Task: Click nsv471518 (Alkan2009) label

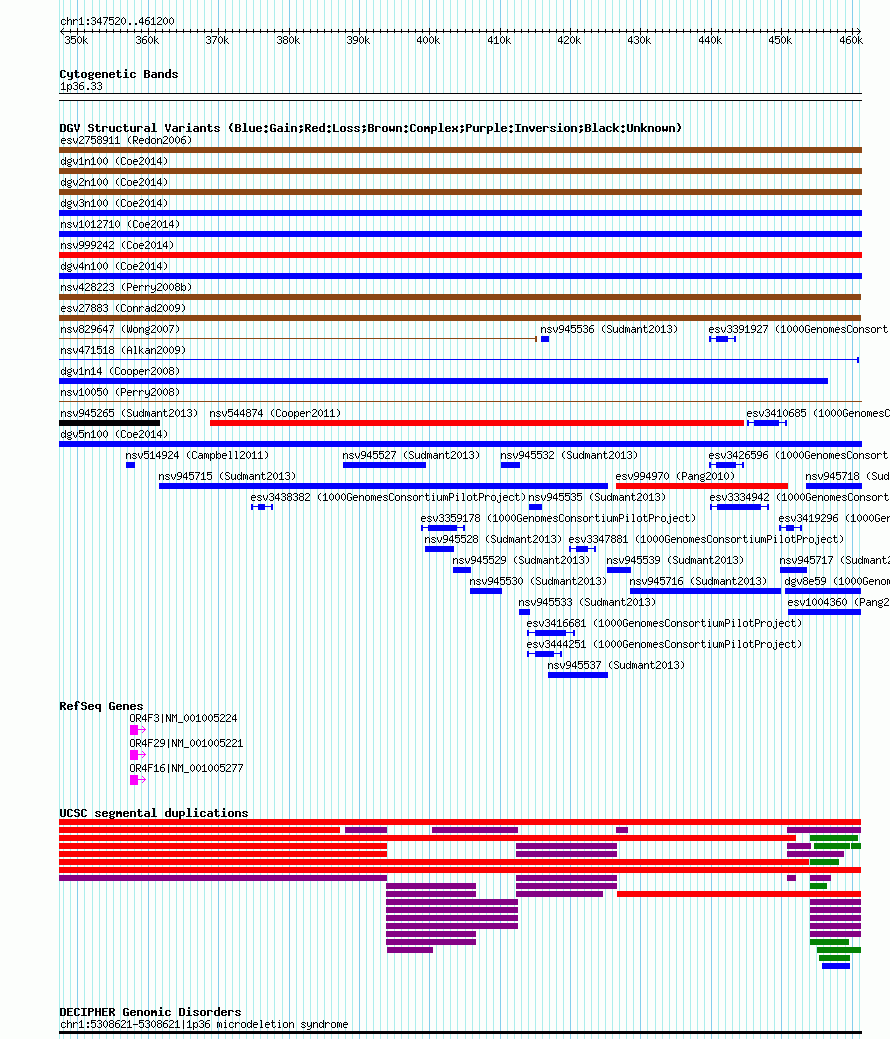Action: (123, 351)
